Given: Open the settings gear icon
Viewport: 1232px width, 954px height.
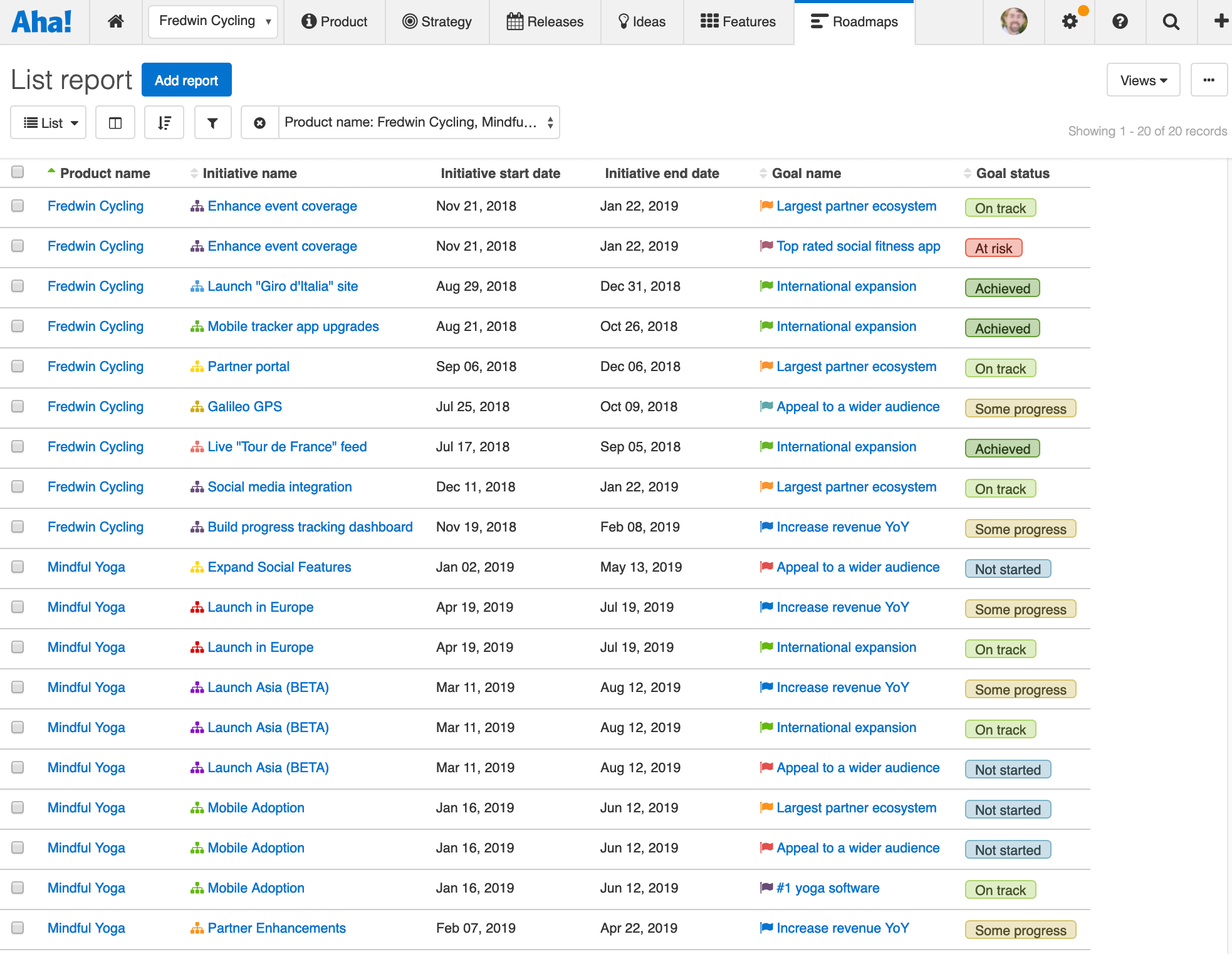Looking at the screenshot, I should 1070,21.
